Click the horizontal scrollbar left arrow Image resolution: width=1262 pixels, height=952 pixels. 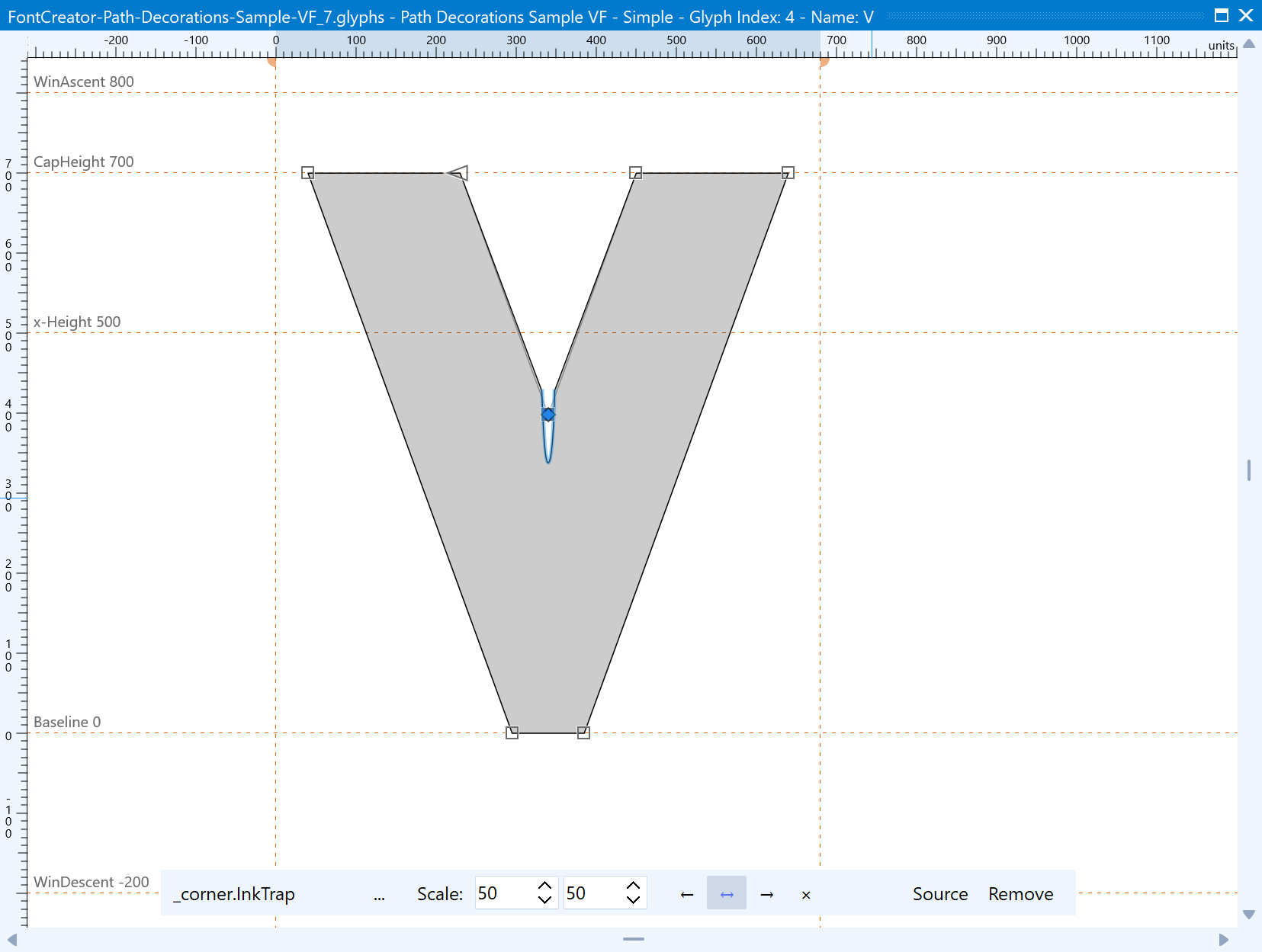click(x=11, y=940)
